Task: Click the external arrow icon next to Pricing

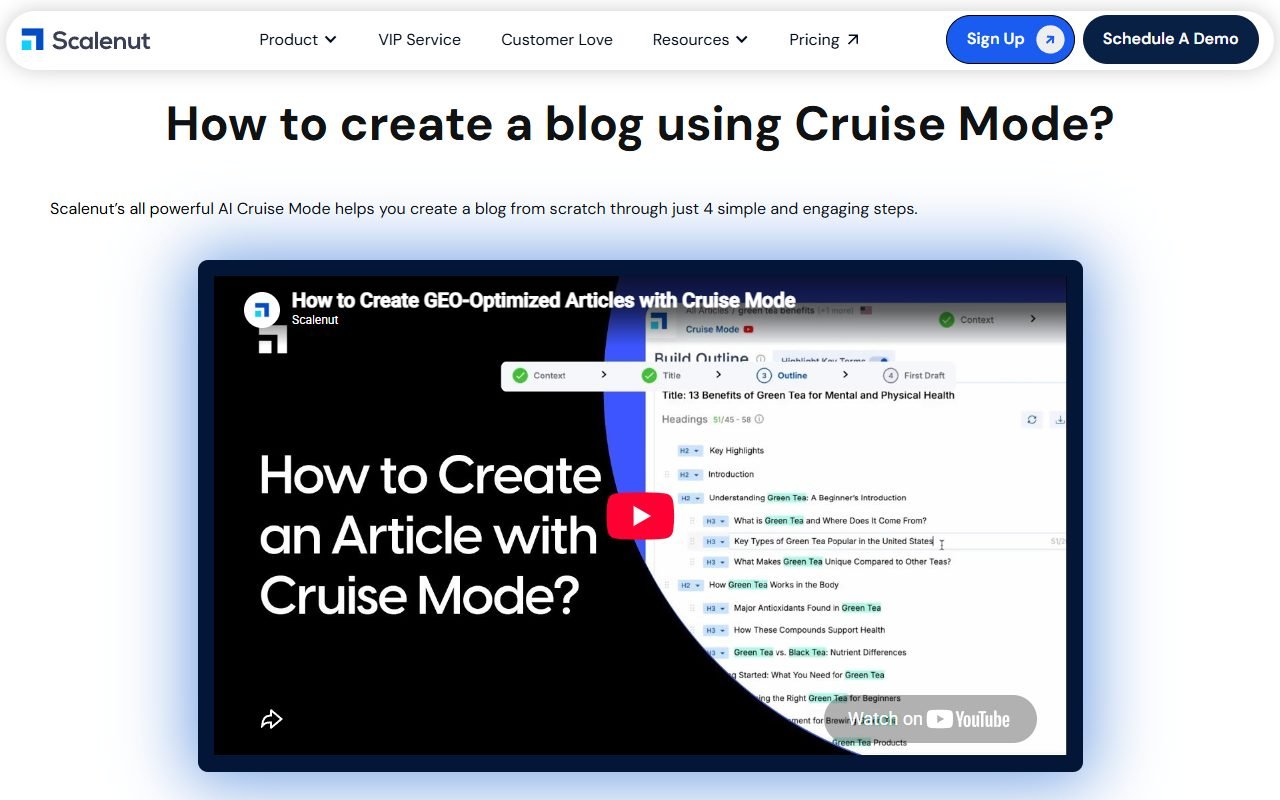Action: (x=853, y=40)
